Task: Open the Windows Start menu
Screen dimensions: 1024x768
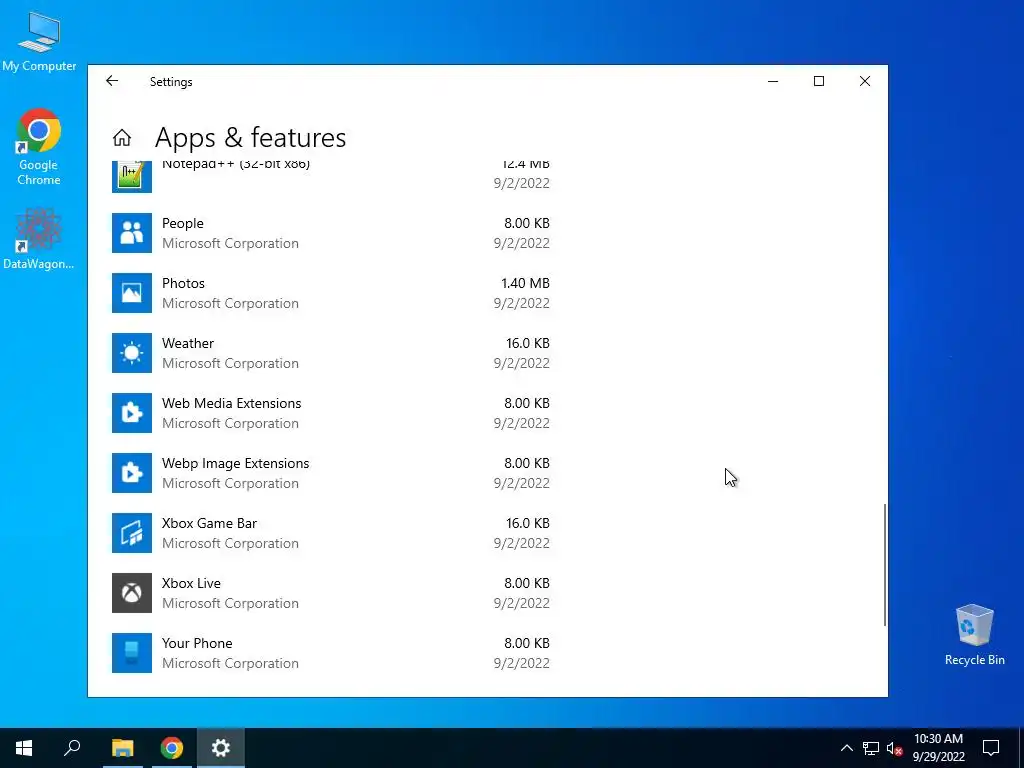Action: pyautogui.click(x=24, y=748)
